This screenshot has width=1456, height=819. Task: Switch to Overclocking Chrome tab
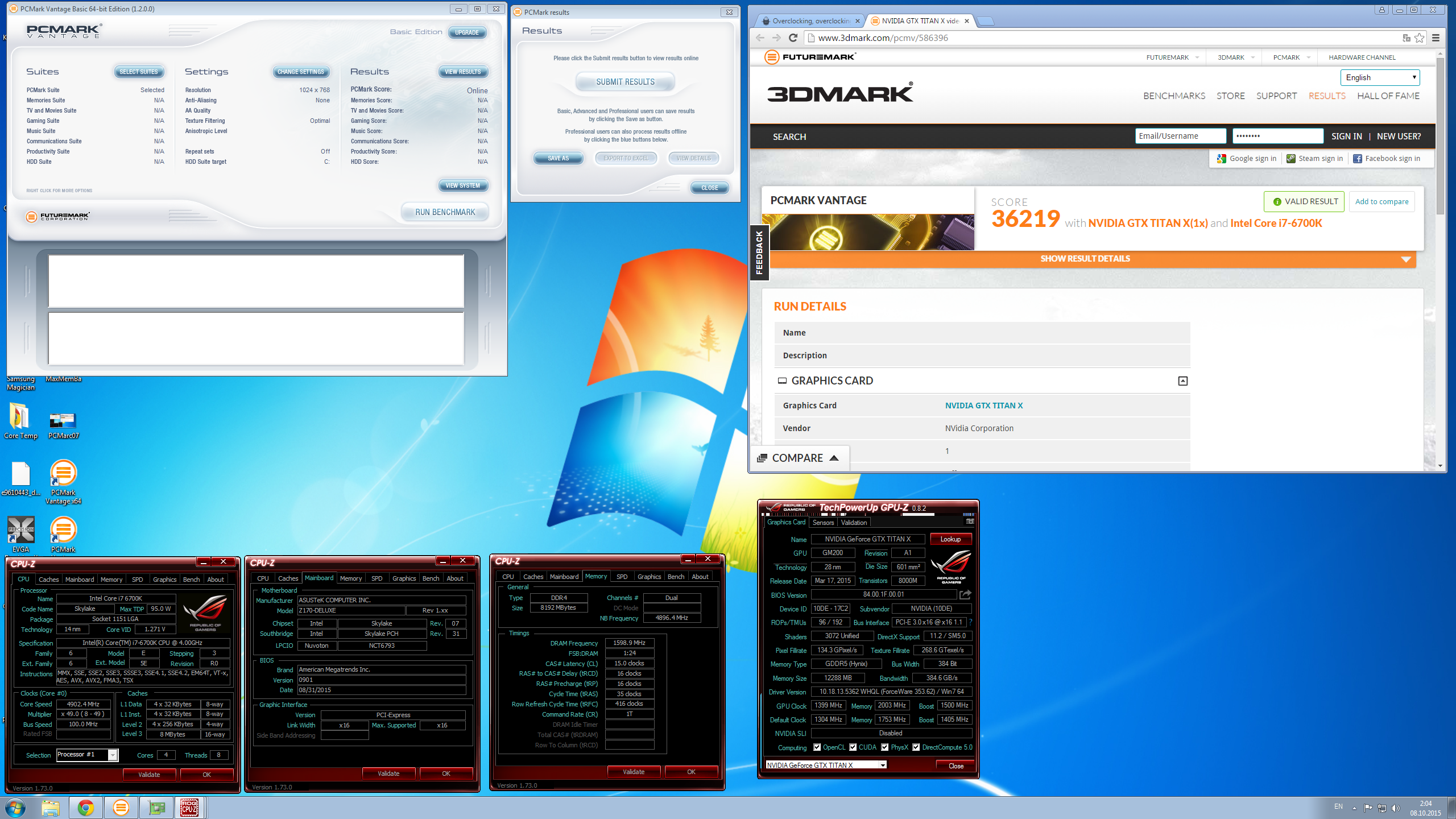point(810,21)
